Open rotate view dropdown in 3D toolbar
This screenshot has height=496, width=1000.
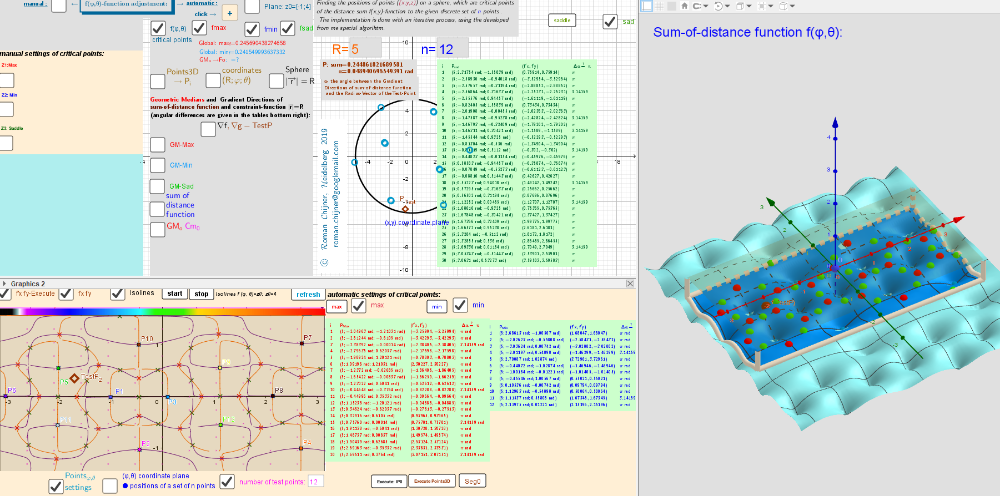pos(728,6)
